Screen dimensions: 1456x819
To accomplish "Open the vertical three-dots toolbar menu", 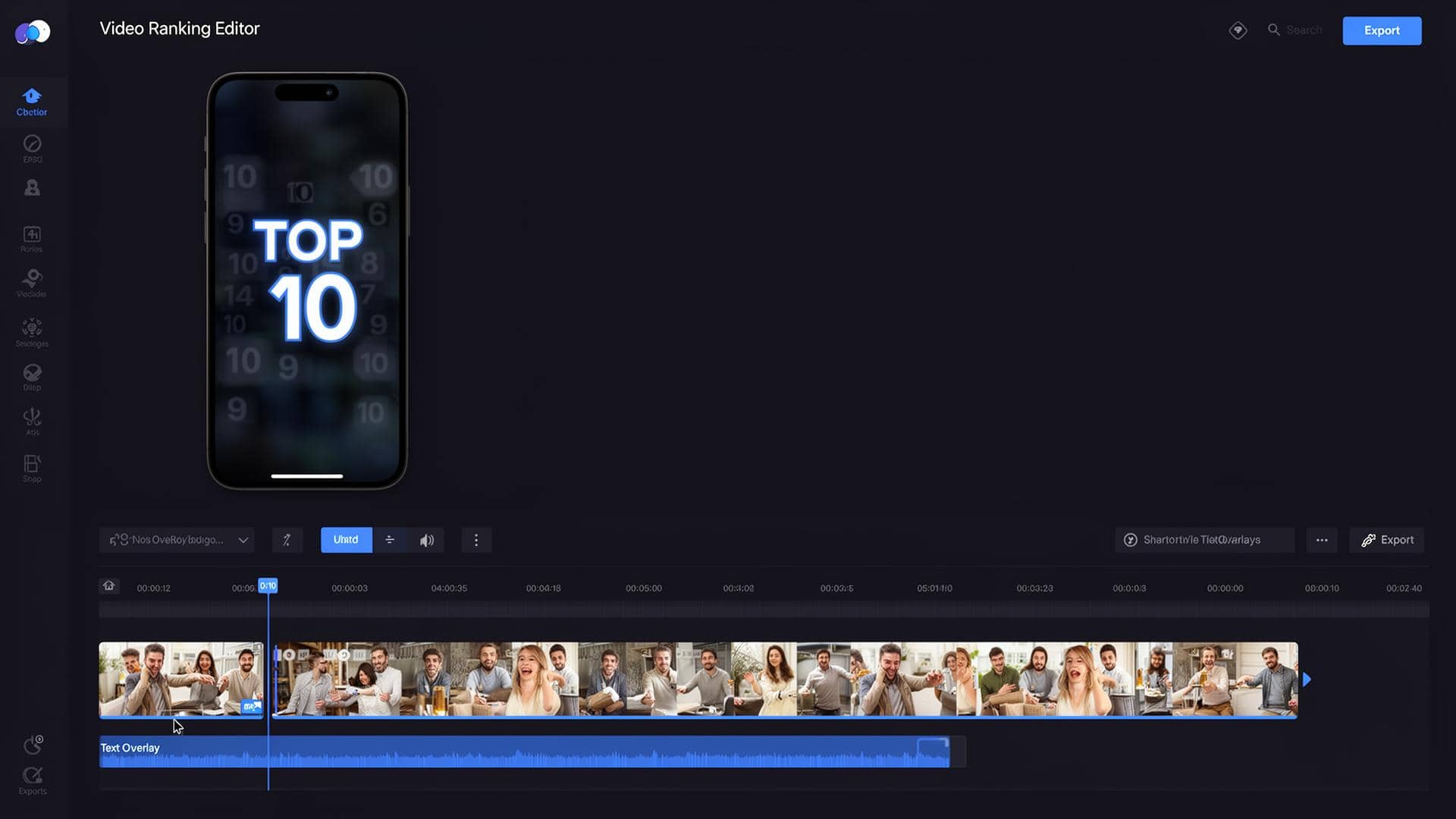I will coord(476,540).
